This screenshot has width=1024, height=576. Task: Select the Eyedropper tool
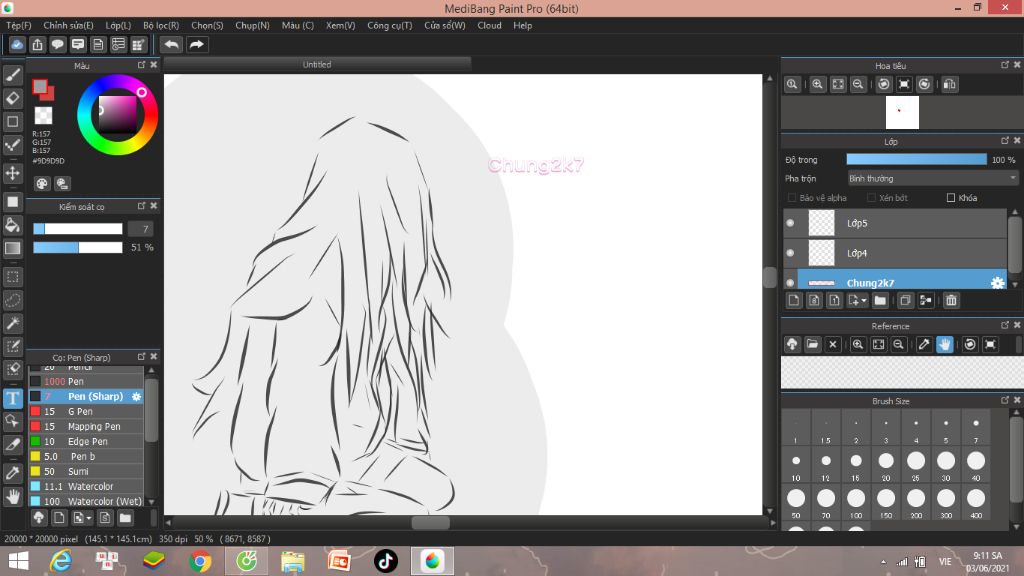12,473
